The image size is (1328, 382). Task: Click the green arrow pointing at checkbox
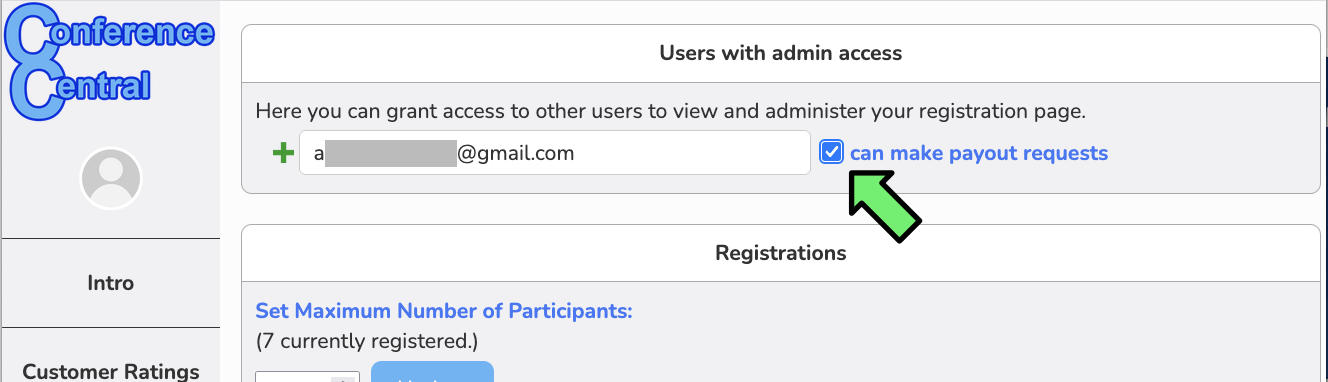884,206
